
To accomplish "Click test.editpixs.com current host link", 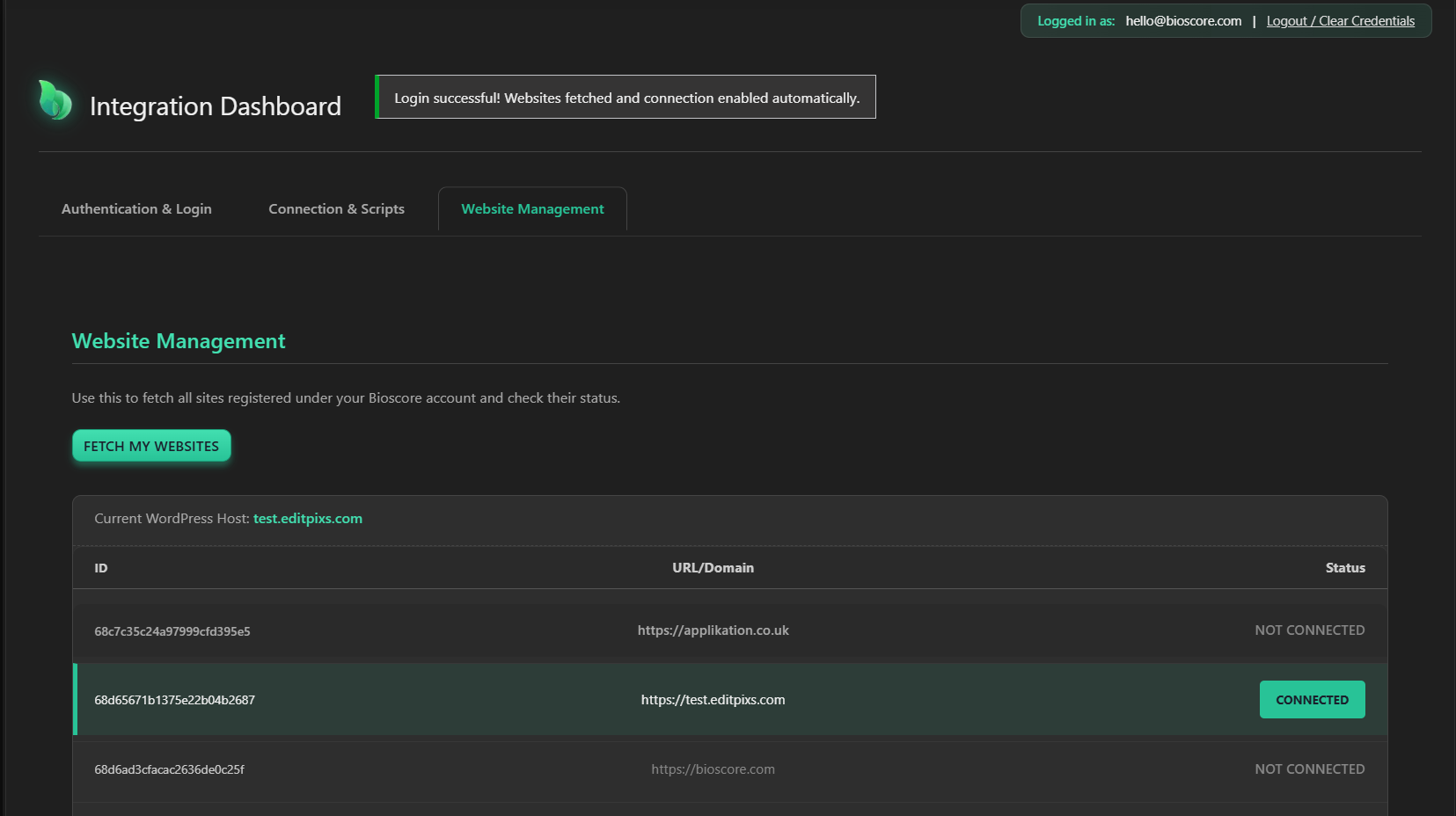I will (x=308, y=519).
